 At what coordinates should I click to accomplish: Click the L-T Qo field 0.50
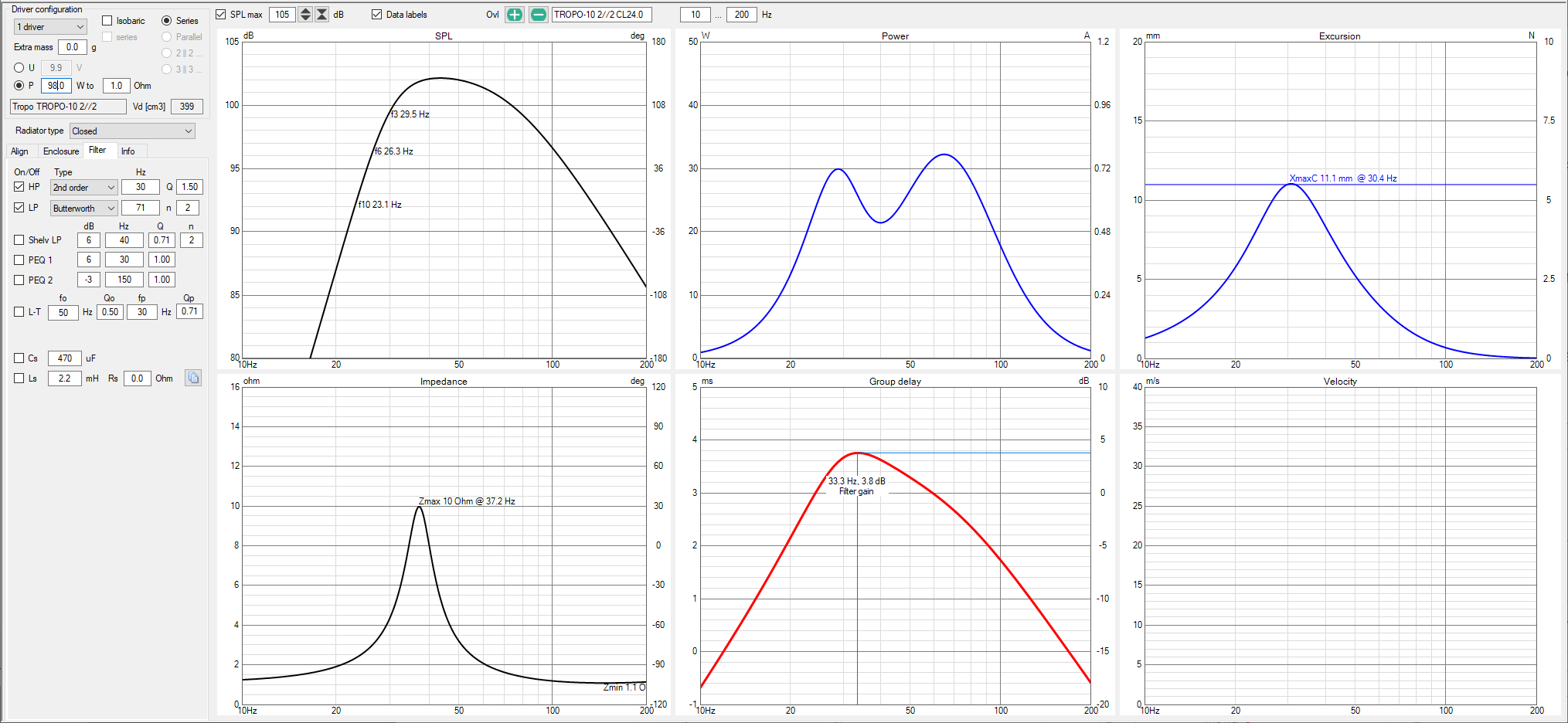point(111,312)
